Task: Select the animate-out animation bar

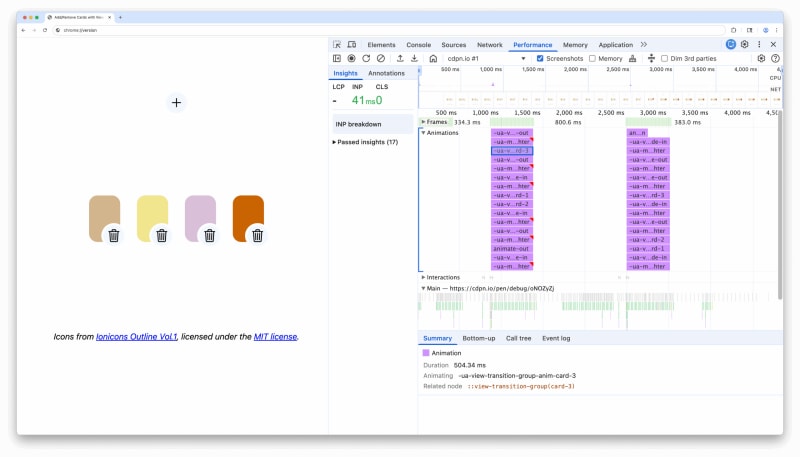Action: click(x=511, y=248)
